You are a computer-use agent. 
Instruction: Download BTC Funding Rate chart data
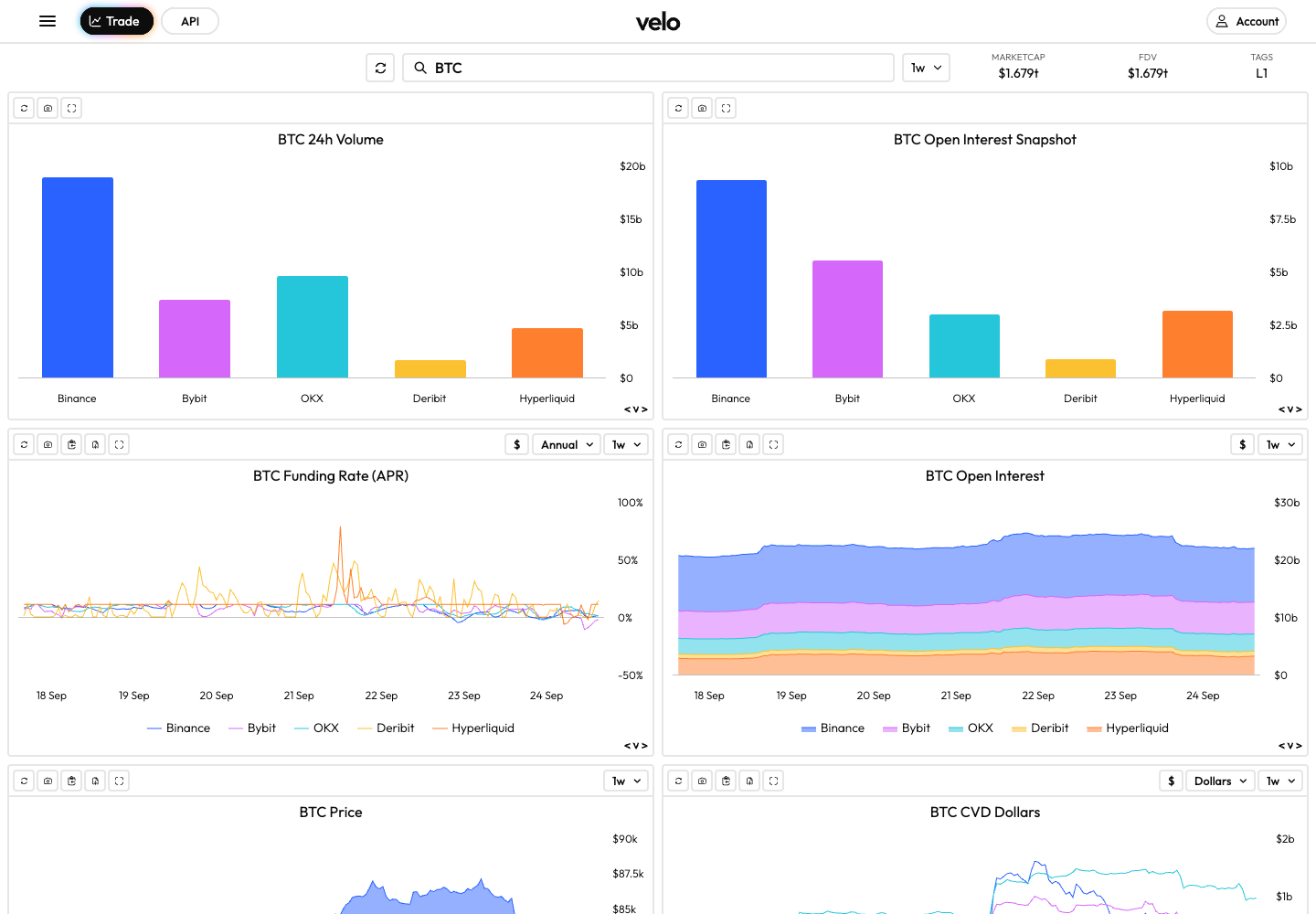coord(96,444)
